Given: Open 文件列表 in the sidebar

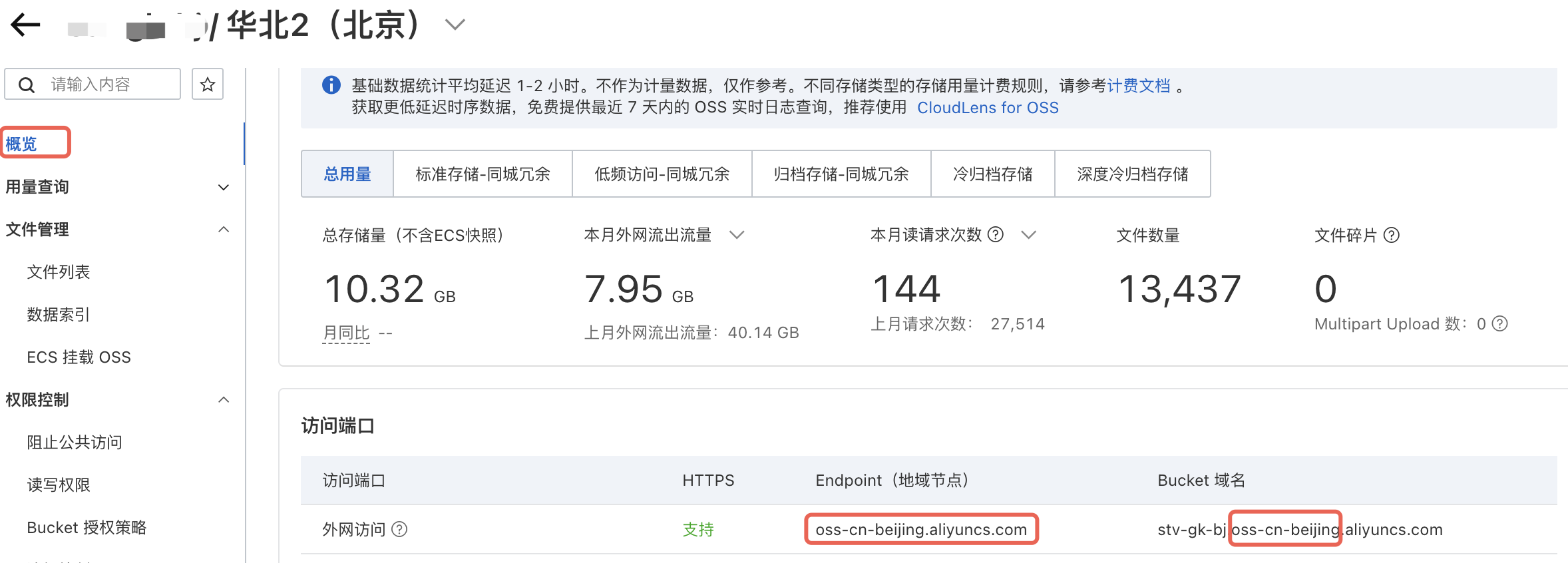Looking at the screenshot, I should (x=59, y=272).
